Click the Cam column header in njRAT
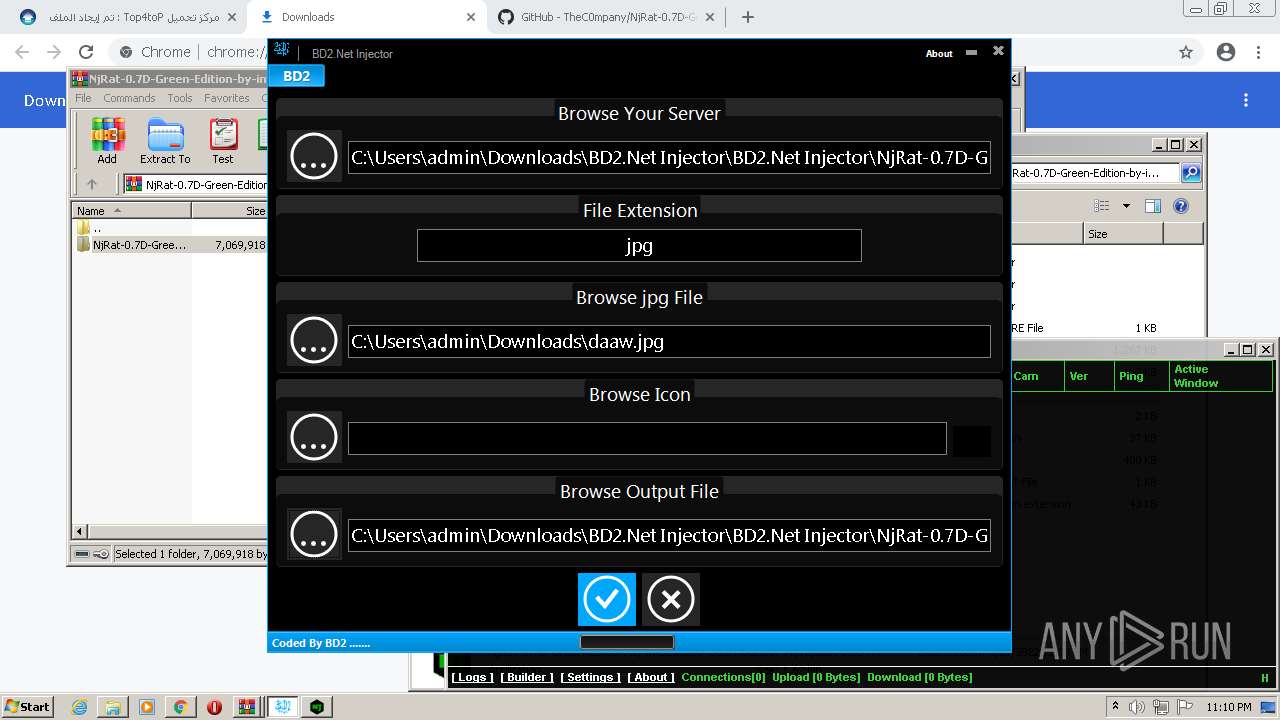The height and width of the screenshot is (720, 1280). tap(1037, 376)
